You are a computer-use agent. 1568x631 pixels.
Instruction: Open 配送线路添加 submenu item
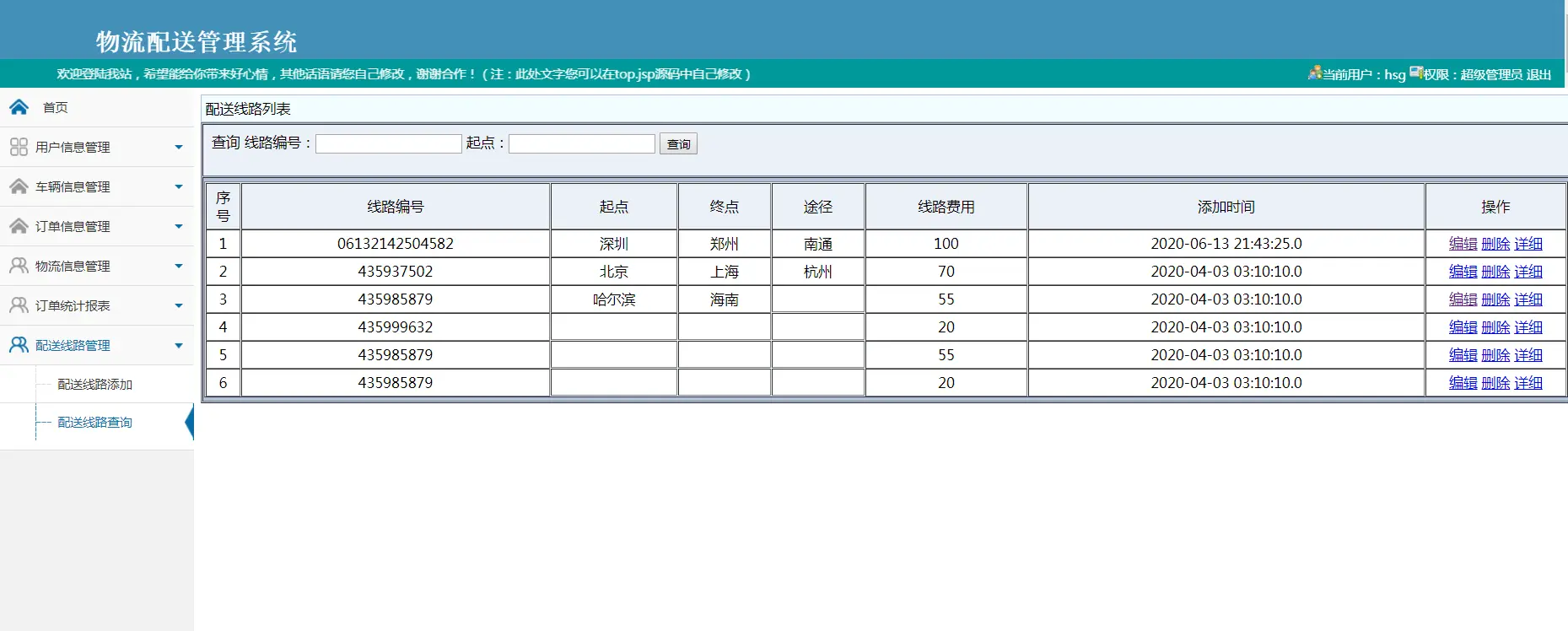(94, 384)
